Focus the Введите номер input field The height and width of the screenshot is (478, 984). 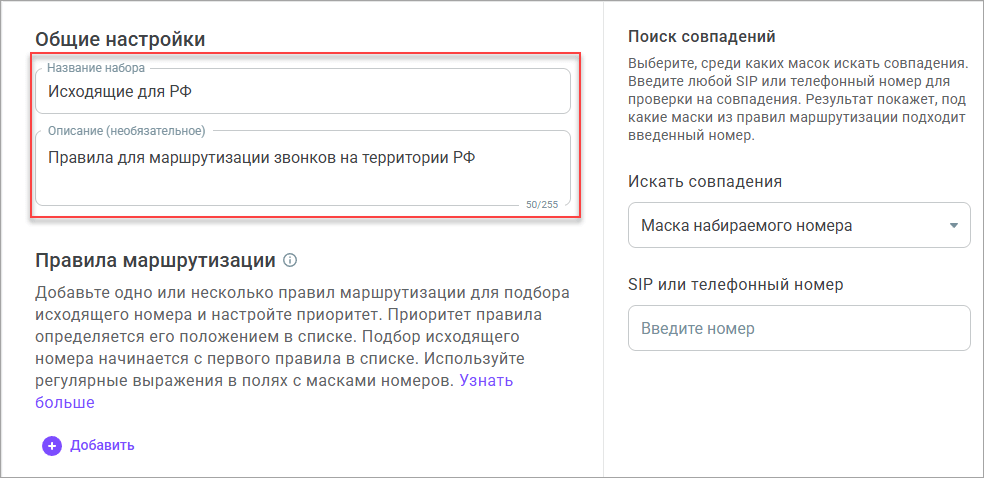coord(800,328)
